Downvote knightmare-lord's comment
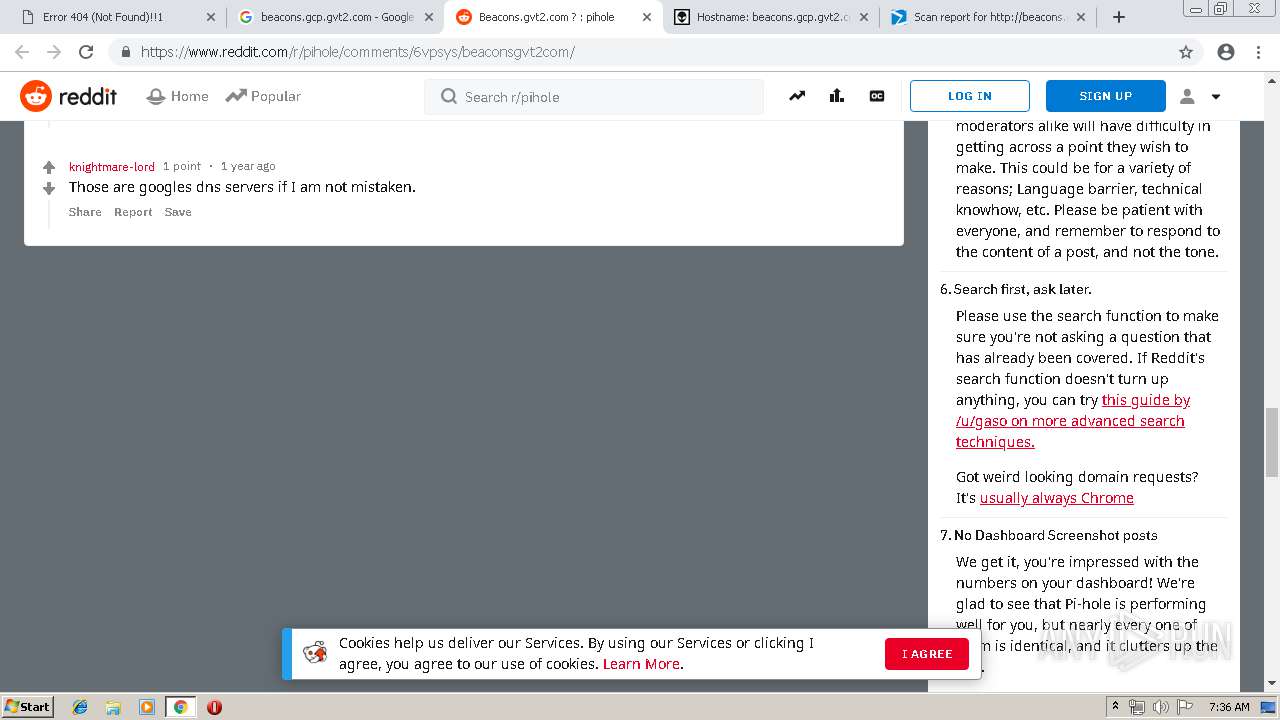The image size is (1280, 720). click(49, 188)
